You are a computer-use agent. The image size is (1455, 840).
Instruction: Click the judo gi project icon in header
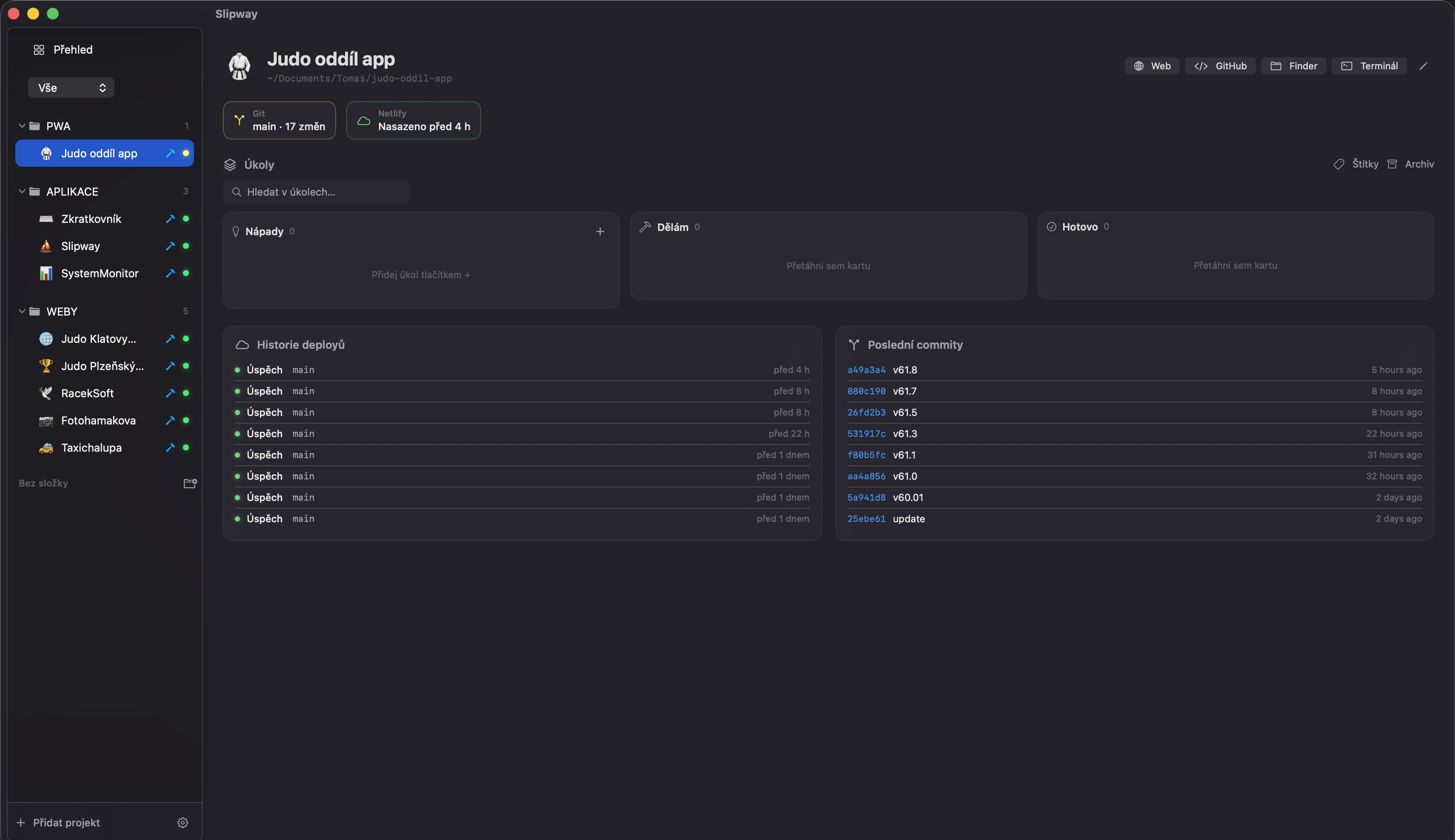click(240, 66)
